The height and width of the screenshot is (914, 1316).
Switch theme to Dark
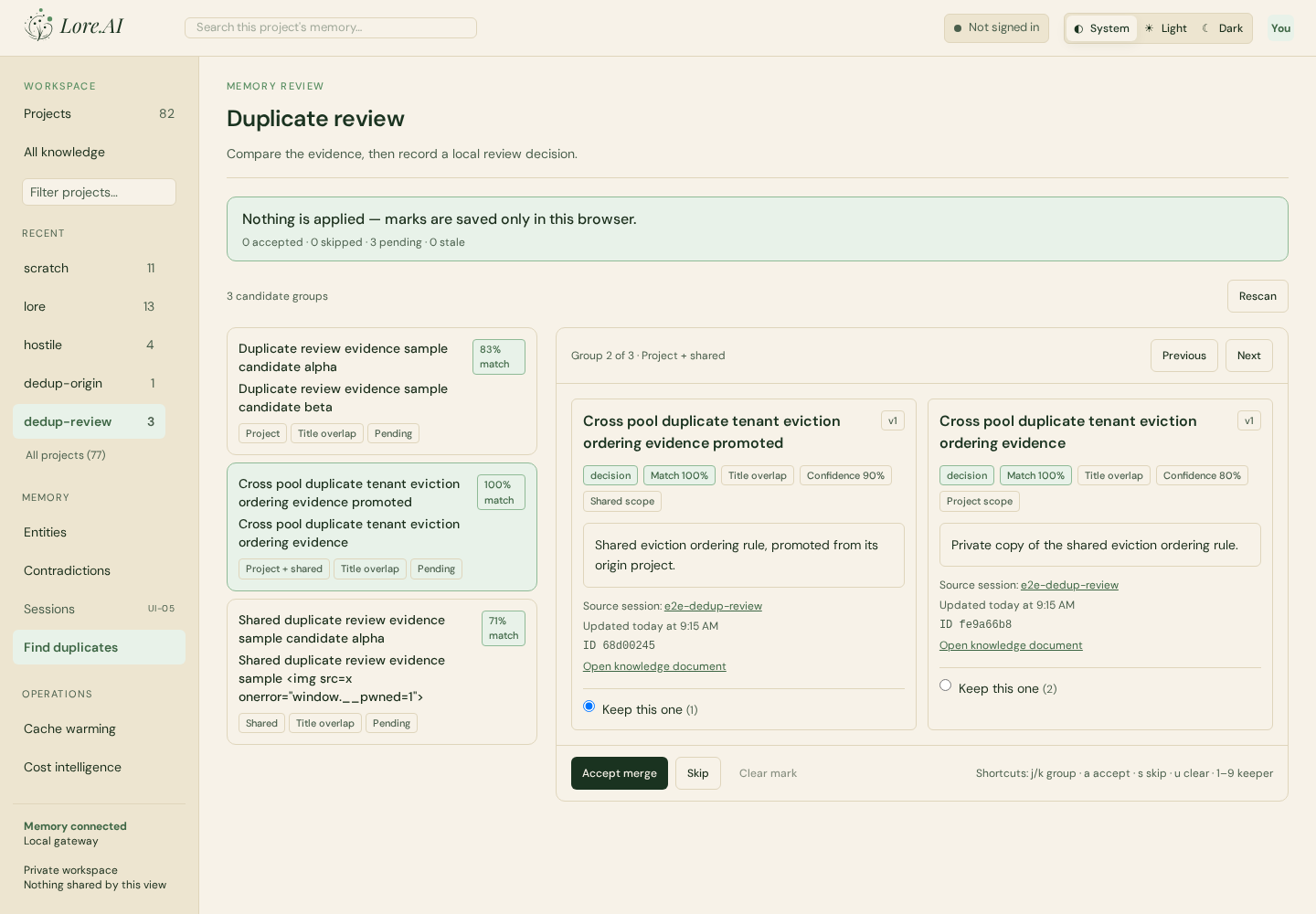pos(1223,28)
